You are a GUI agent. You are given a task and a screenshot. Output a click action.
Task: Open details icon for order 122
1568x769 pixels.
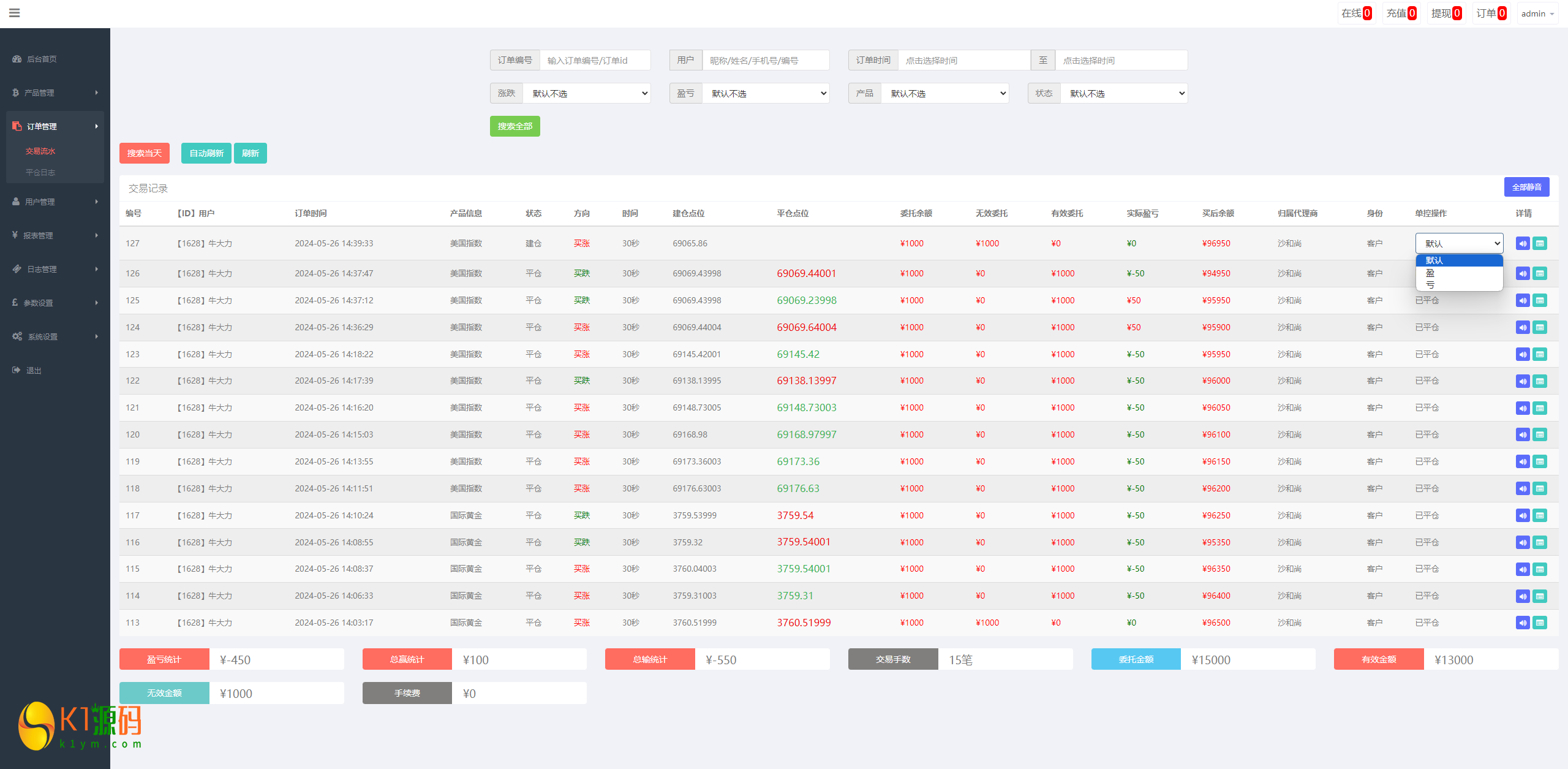[1540, 381]
